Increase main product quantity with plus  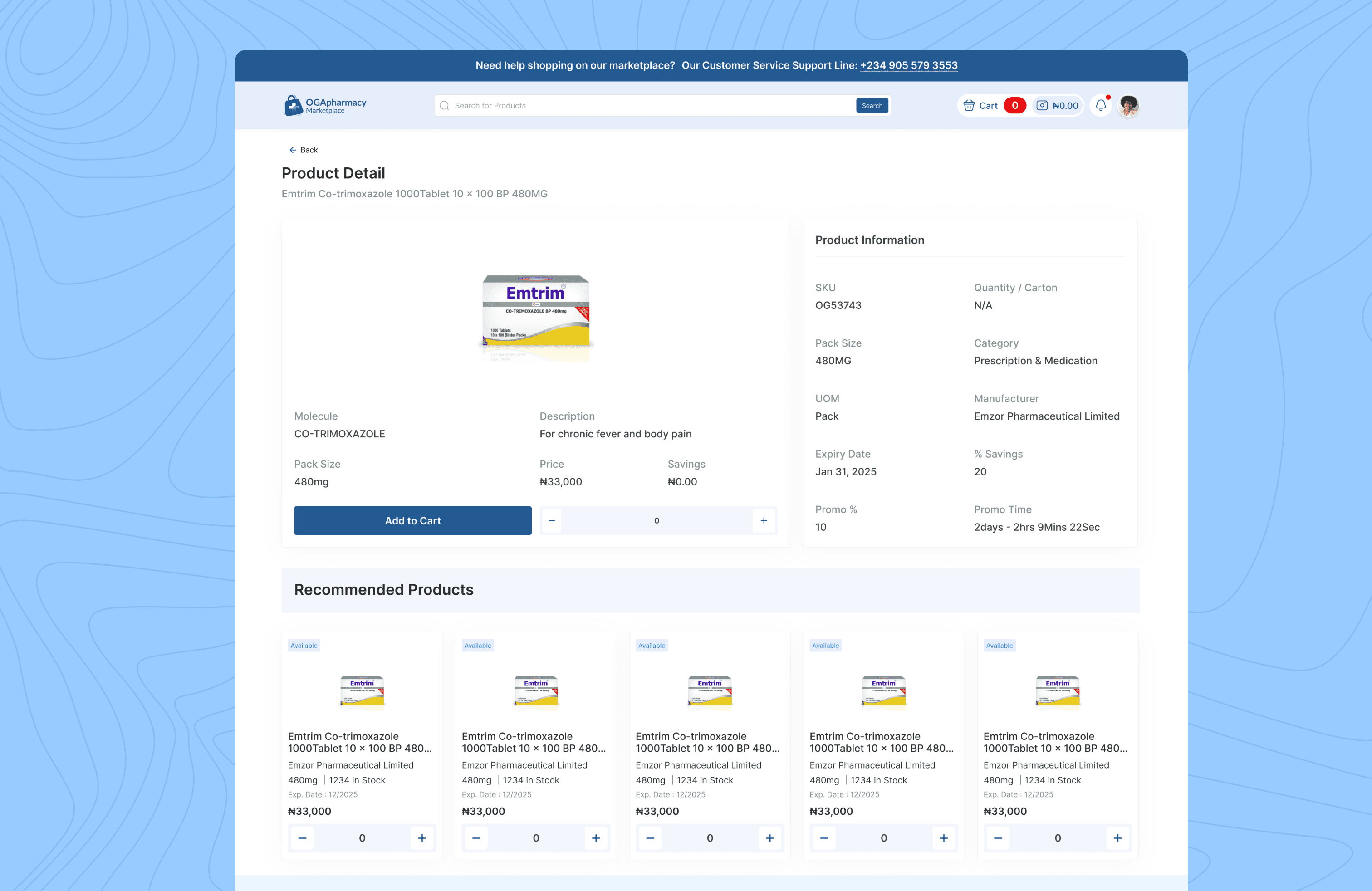[x=764, y=520]
